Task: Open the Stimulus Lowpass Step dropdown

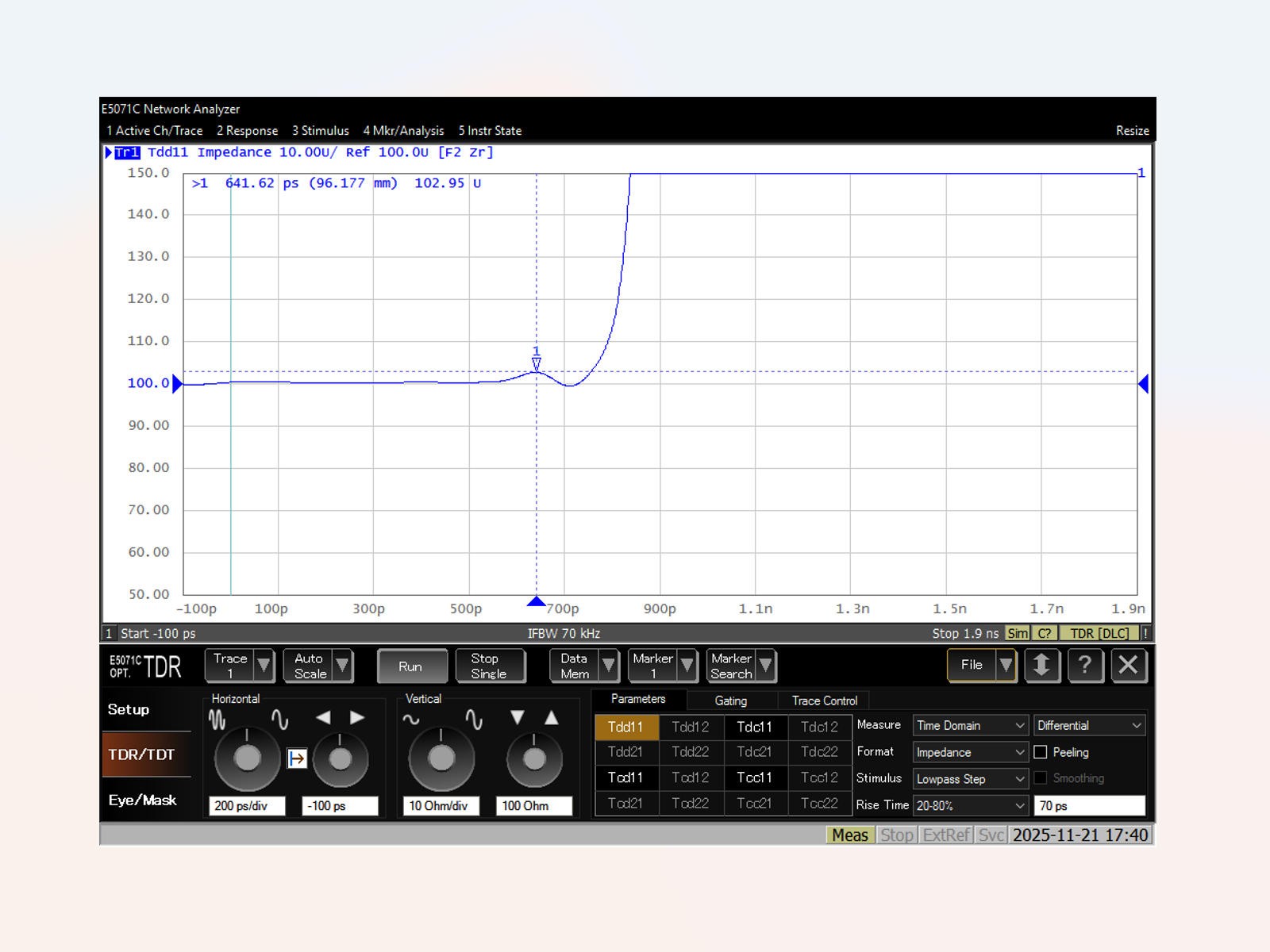Action: [971, 779]
